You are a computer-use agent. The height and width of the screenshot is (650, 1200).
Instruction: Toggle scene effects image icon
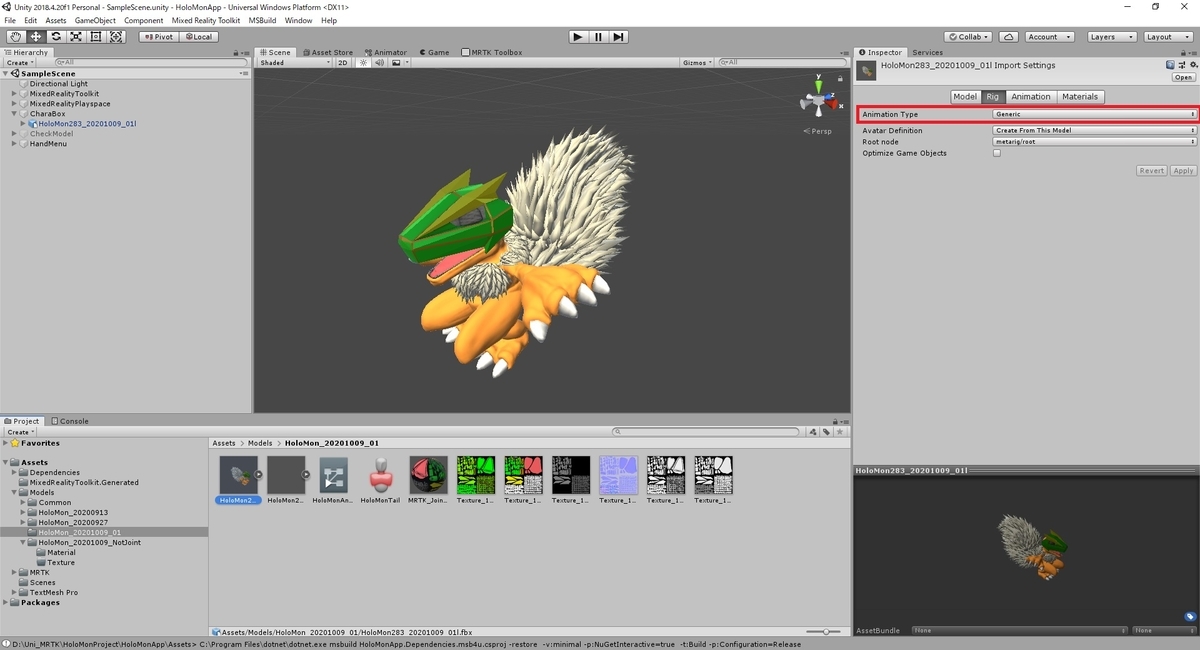[x=397, y=63]
